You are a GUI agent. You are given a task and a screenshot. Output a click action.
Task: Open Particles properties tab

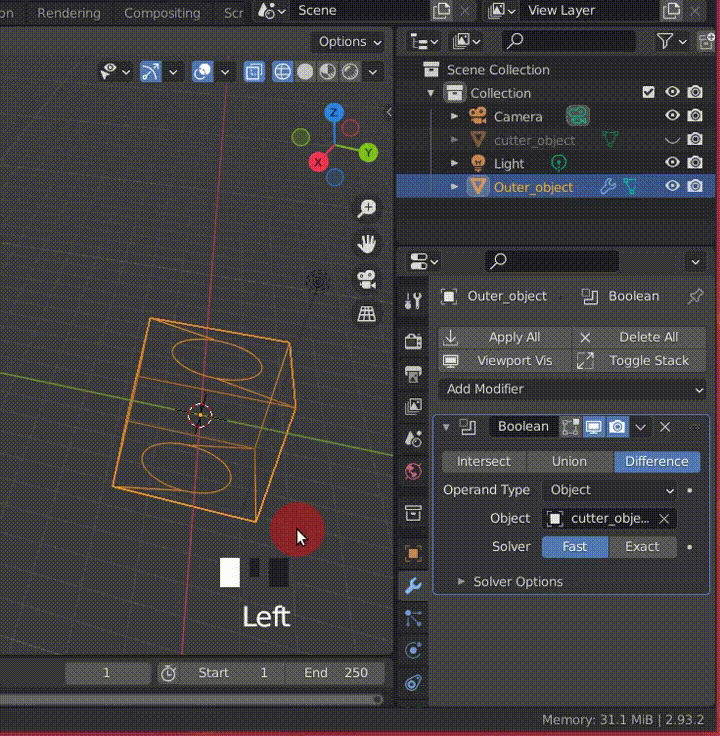point(413,619)
